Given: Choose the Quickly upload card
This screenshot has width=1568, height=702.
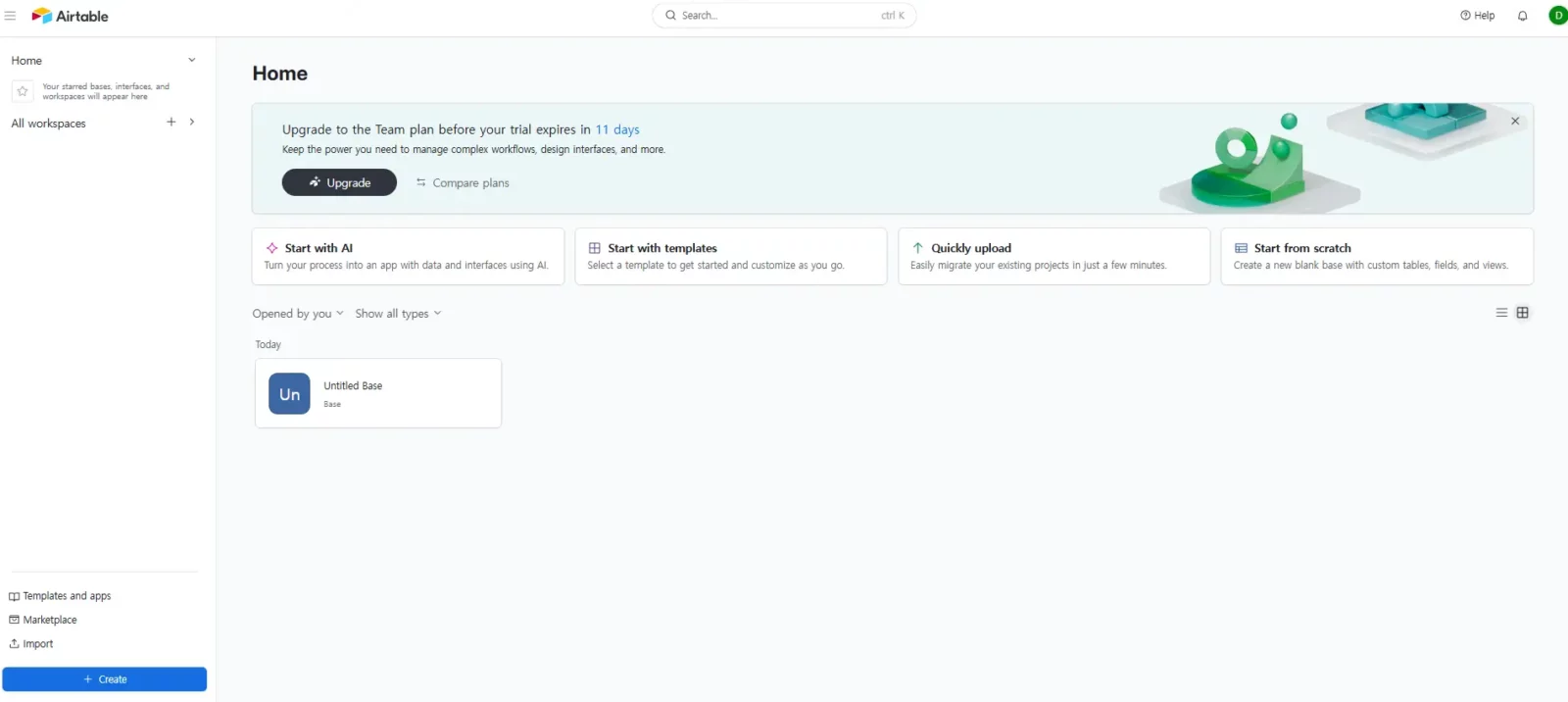Looking at the screenshot, I should point(1054,257).
